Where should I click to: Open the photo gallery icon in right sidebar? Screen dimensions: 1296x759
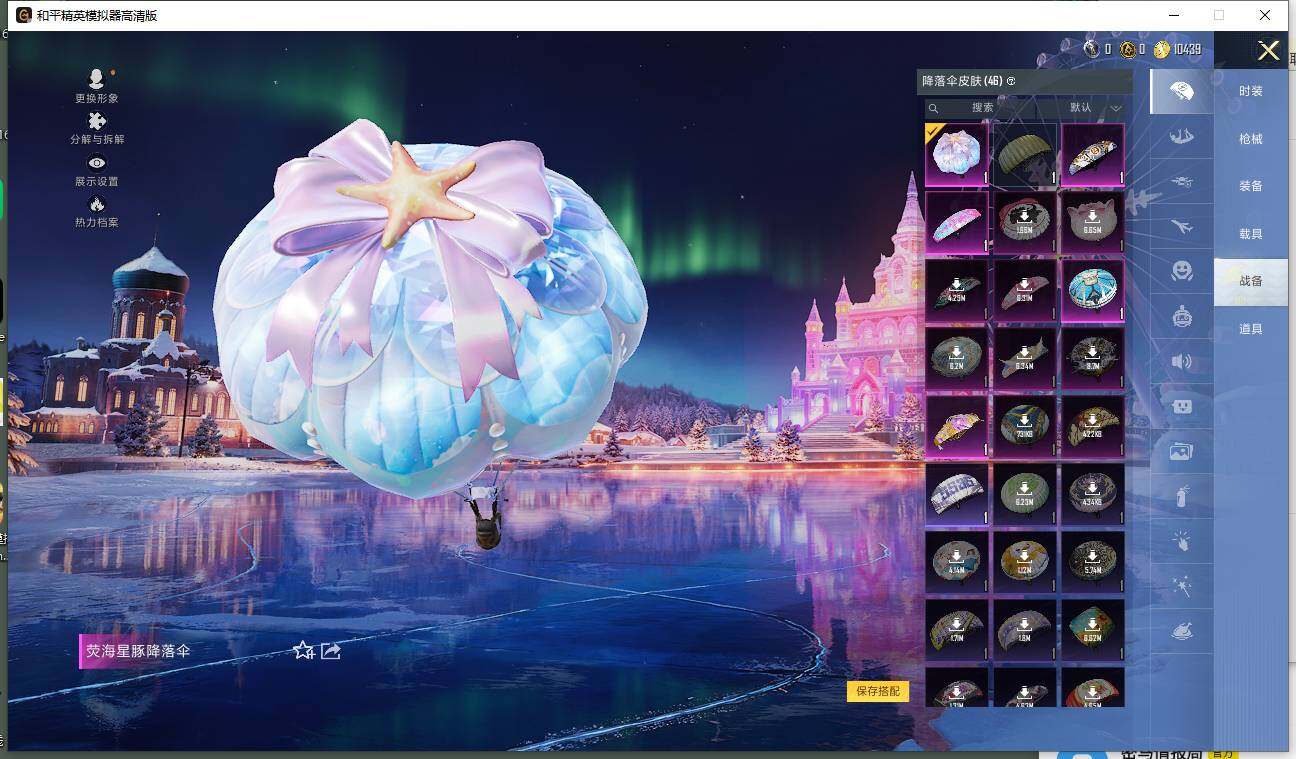pyautogui.click(x=1181, y=451)
